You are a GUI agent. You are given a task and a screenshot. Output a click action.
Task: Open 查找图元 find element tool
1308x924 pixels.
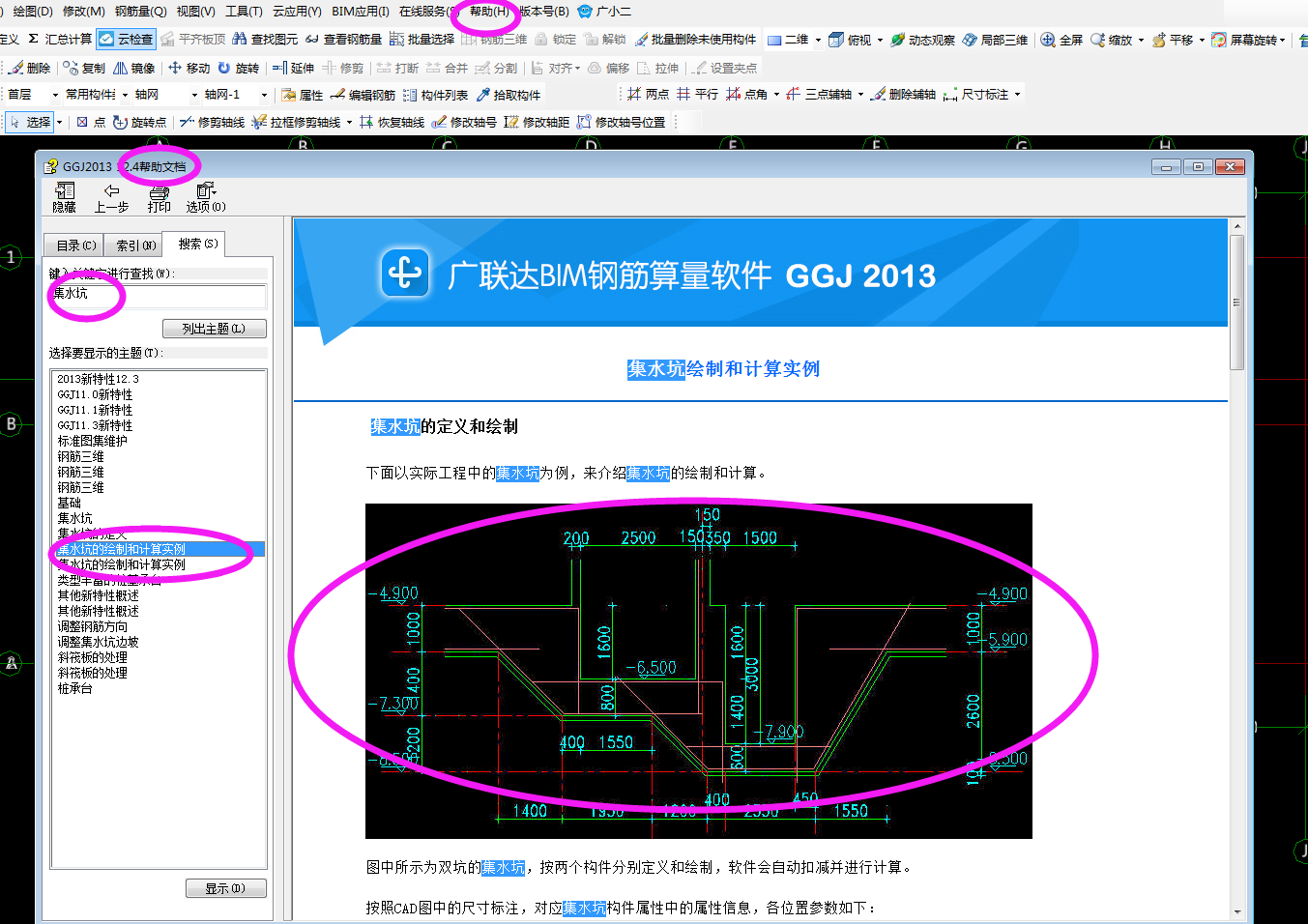pyautogui.click(x=265, y=40)
